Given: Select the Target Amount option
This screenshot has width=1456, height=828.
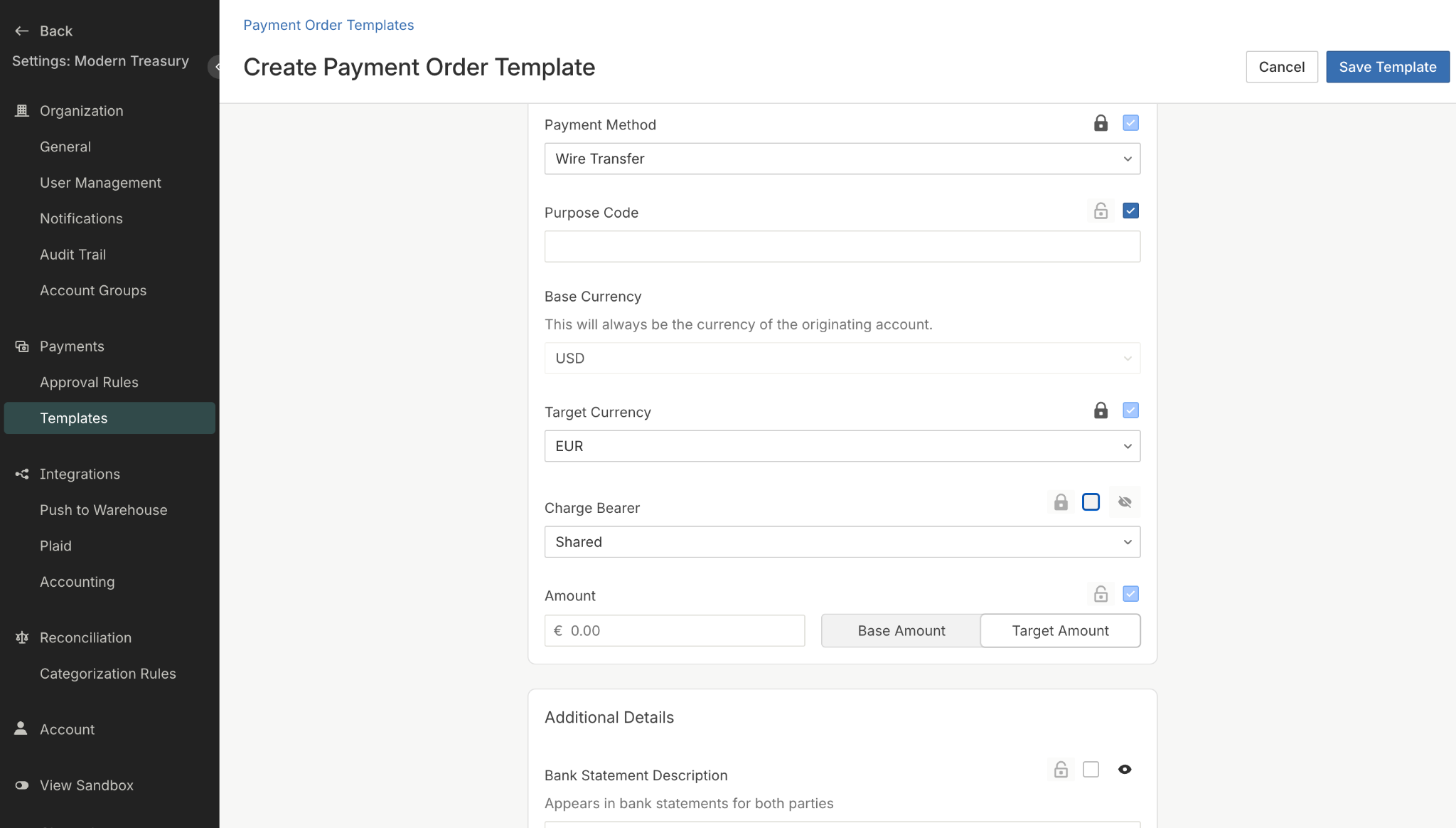Looking at the screenshot, I should [x=1060, y=631].
